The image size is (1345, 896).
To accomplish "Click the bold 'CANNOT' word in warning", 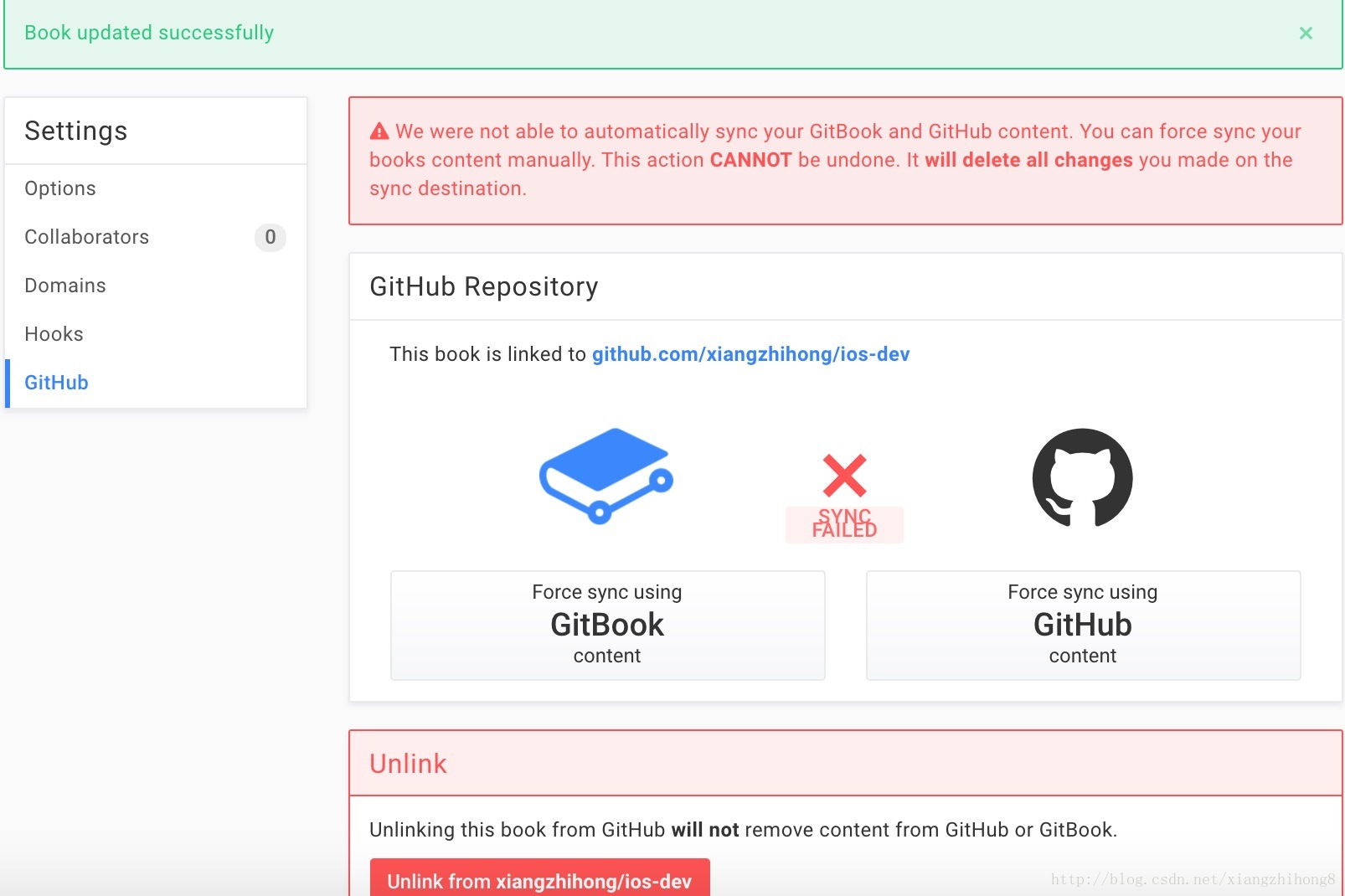I will tap(750, 160).
